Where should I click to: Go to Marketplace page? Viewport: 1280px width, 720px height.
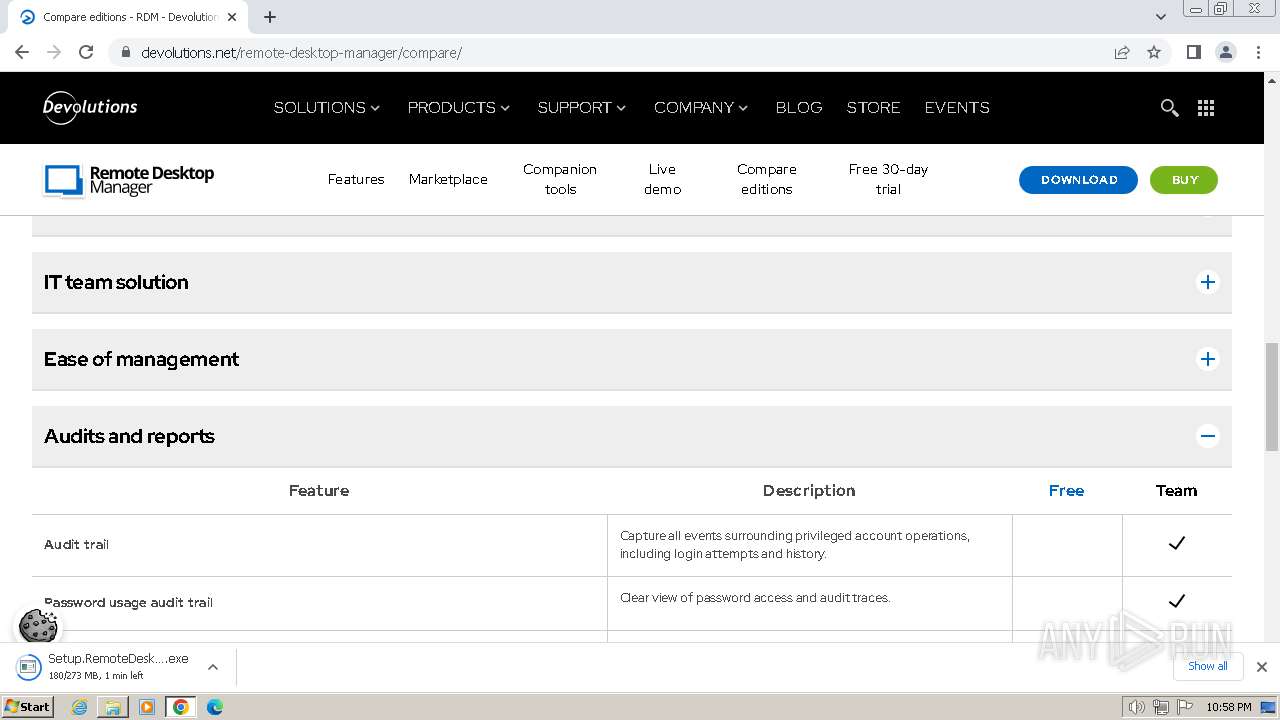448,180
